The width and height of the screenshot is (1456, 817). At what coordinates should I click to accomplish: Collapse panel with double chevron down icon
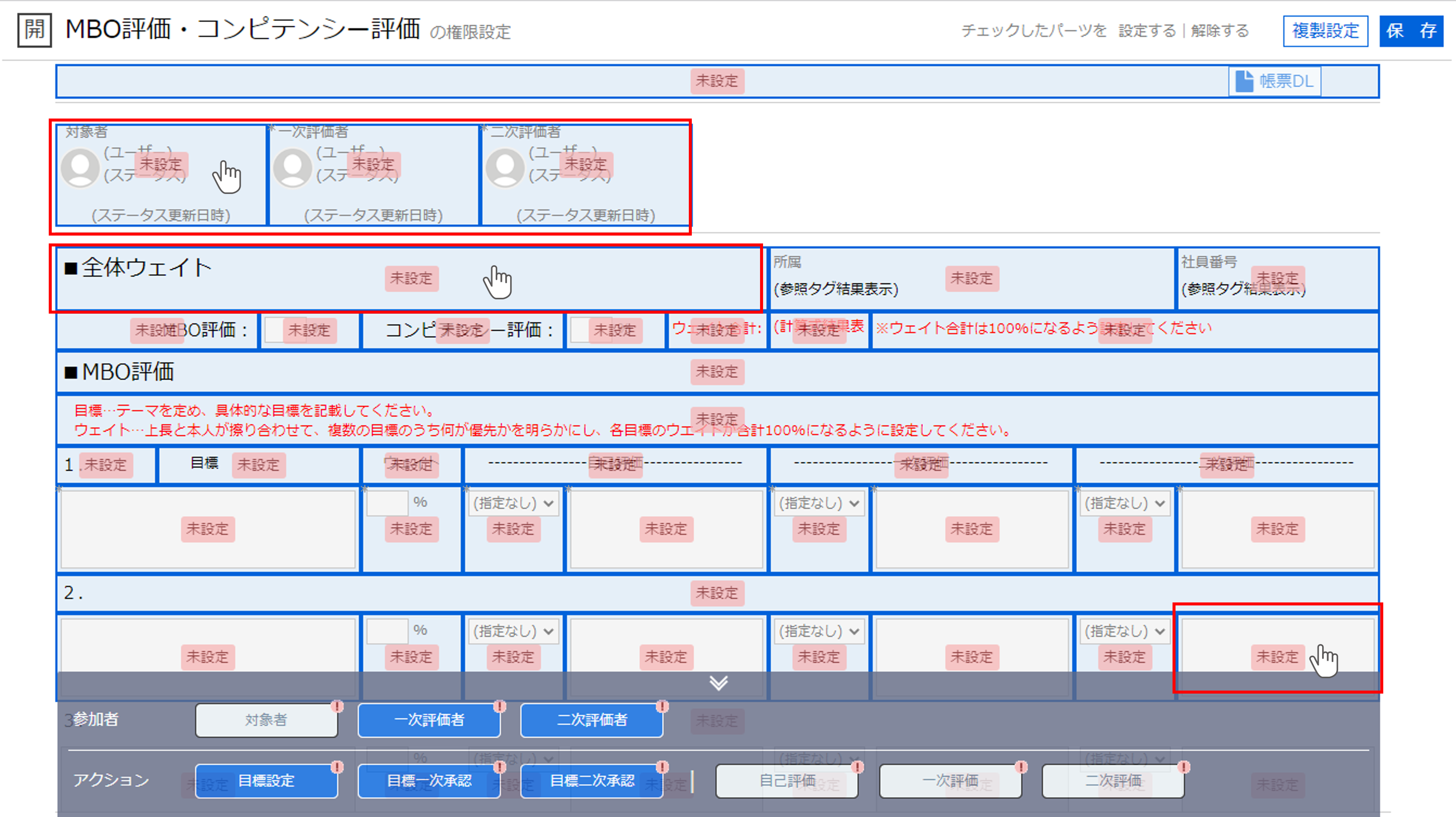[x=718, y=683]
